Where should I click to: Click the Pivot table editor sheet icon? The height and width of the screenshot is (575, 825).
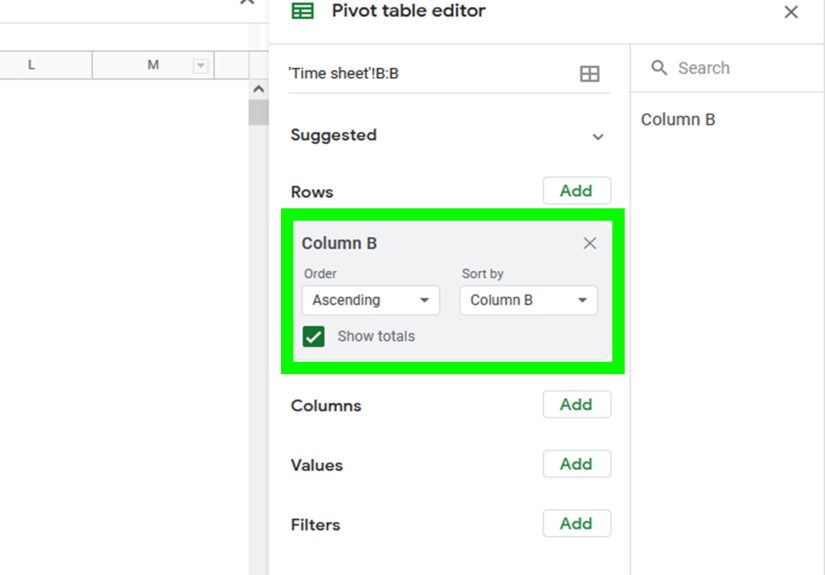[x=303, y=11]
